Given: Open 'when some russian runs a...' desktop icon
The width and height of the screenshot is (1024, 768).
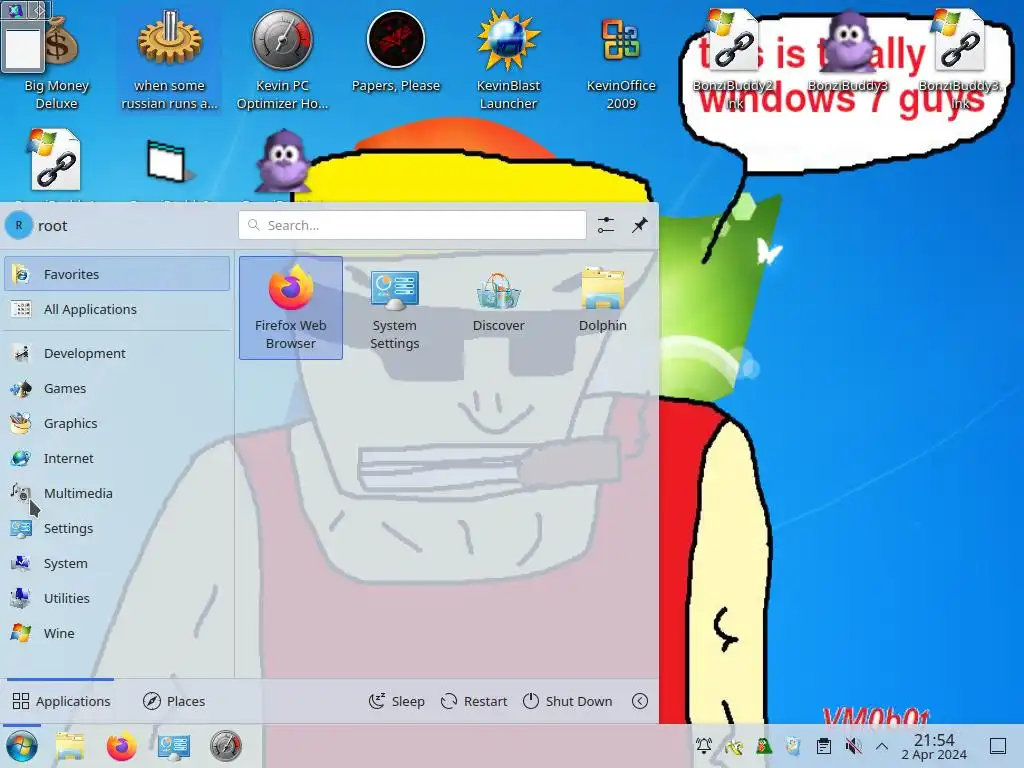Looking at the screenshot, I should [x=169, y=60].
